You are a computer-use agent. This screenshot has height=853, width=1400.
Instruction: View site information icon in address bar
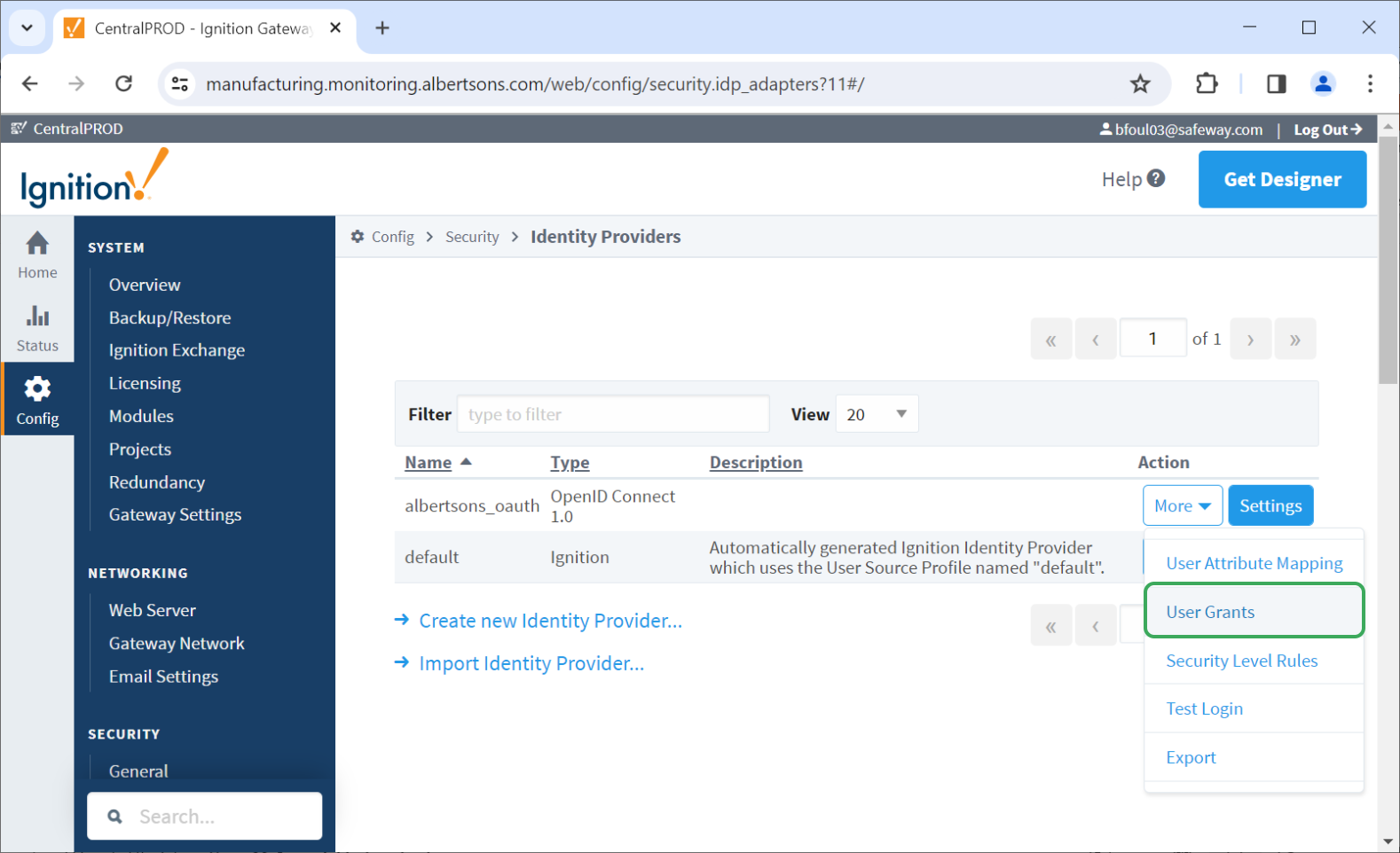(x=180, y=84)
